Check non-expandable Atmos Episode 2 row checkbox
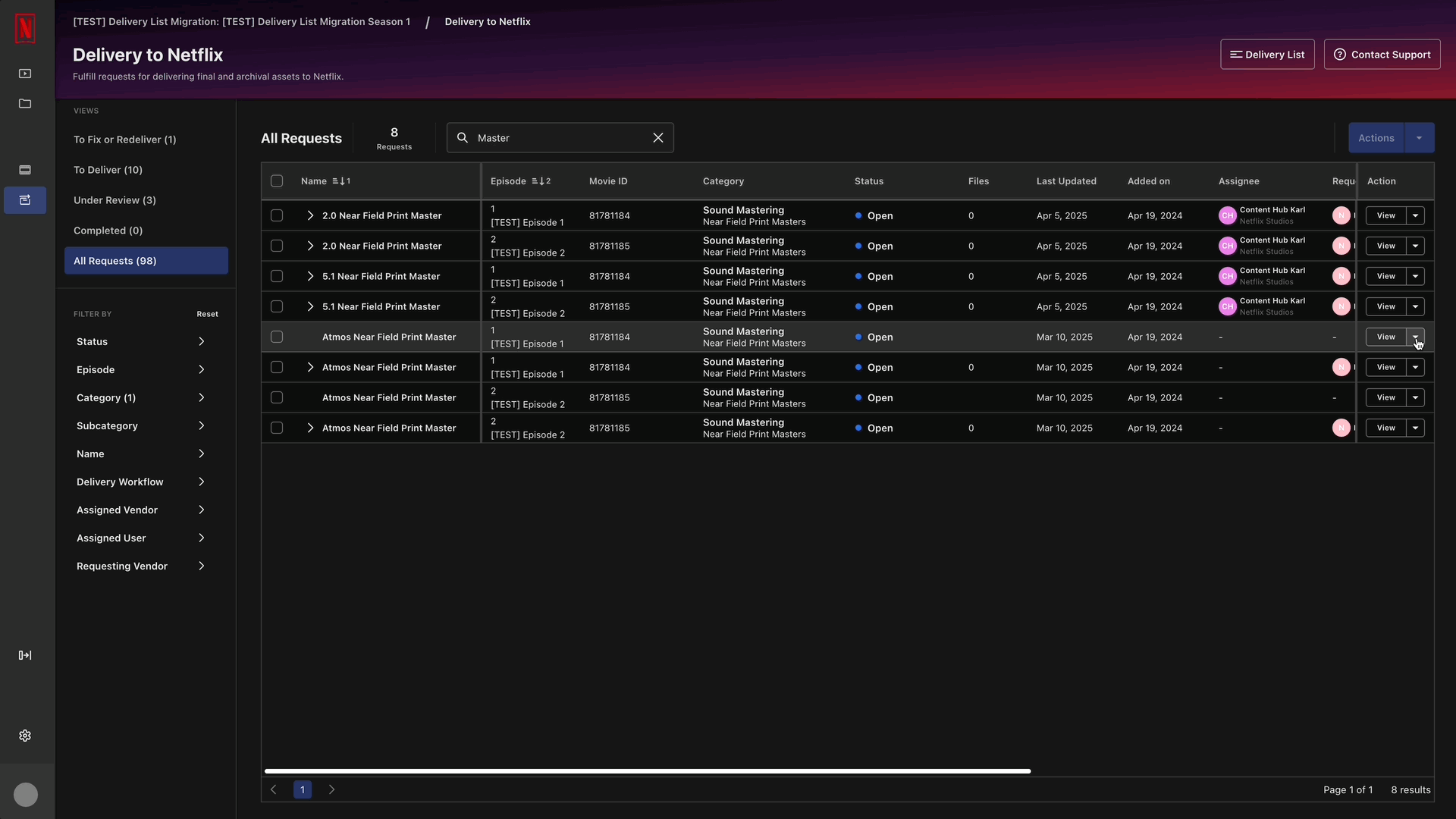 click(277, 397)
